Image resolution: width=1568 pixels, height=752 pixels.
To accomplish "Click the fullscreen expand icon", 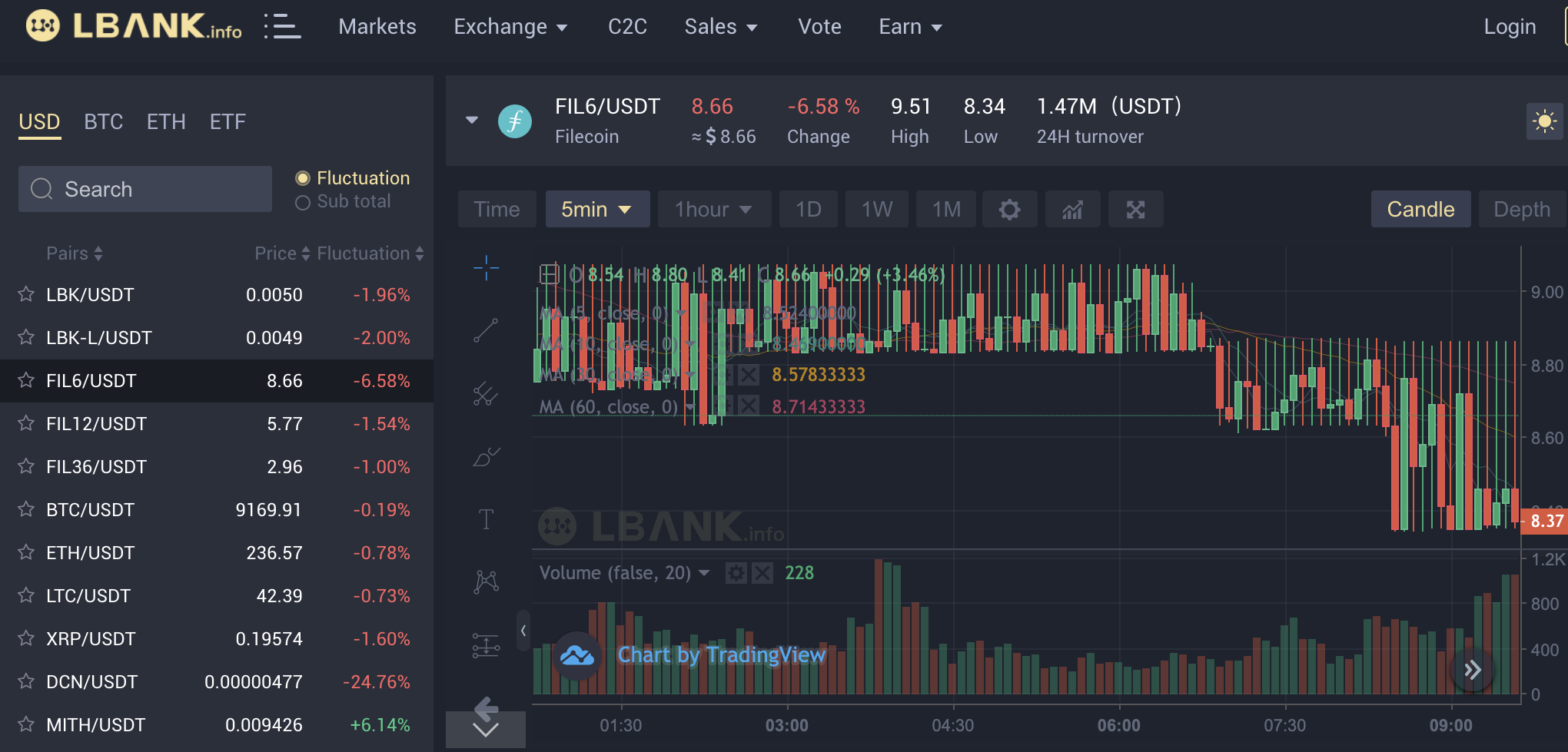I will click(x=1135, y=209).
